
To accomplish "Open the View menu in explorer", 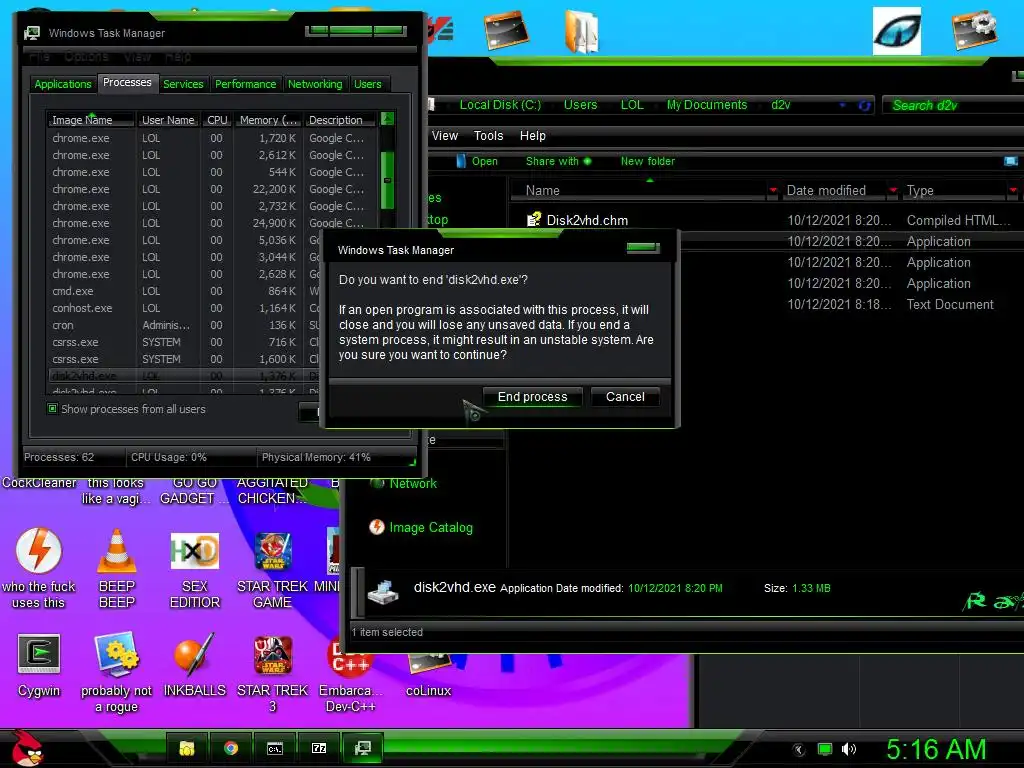I will 445,136.
